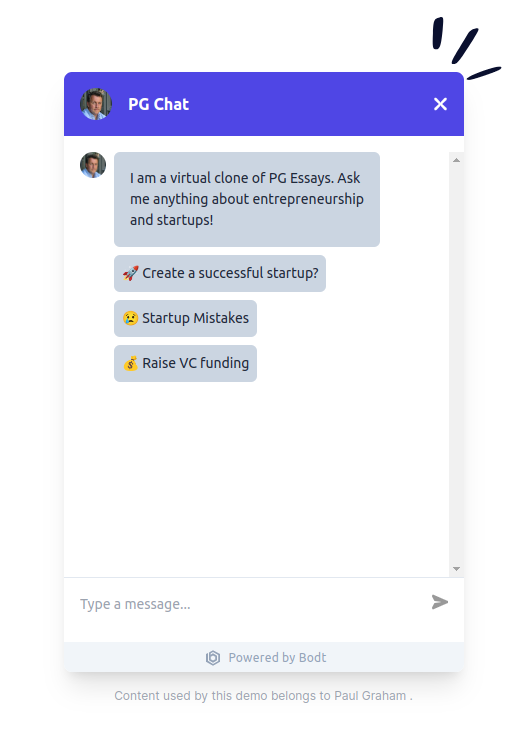The height and width of the screenshot is (738, 525).
Task: Click the scrollbar up arrow
Action: tap(456, 160)
